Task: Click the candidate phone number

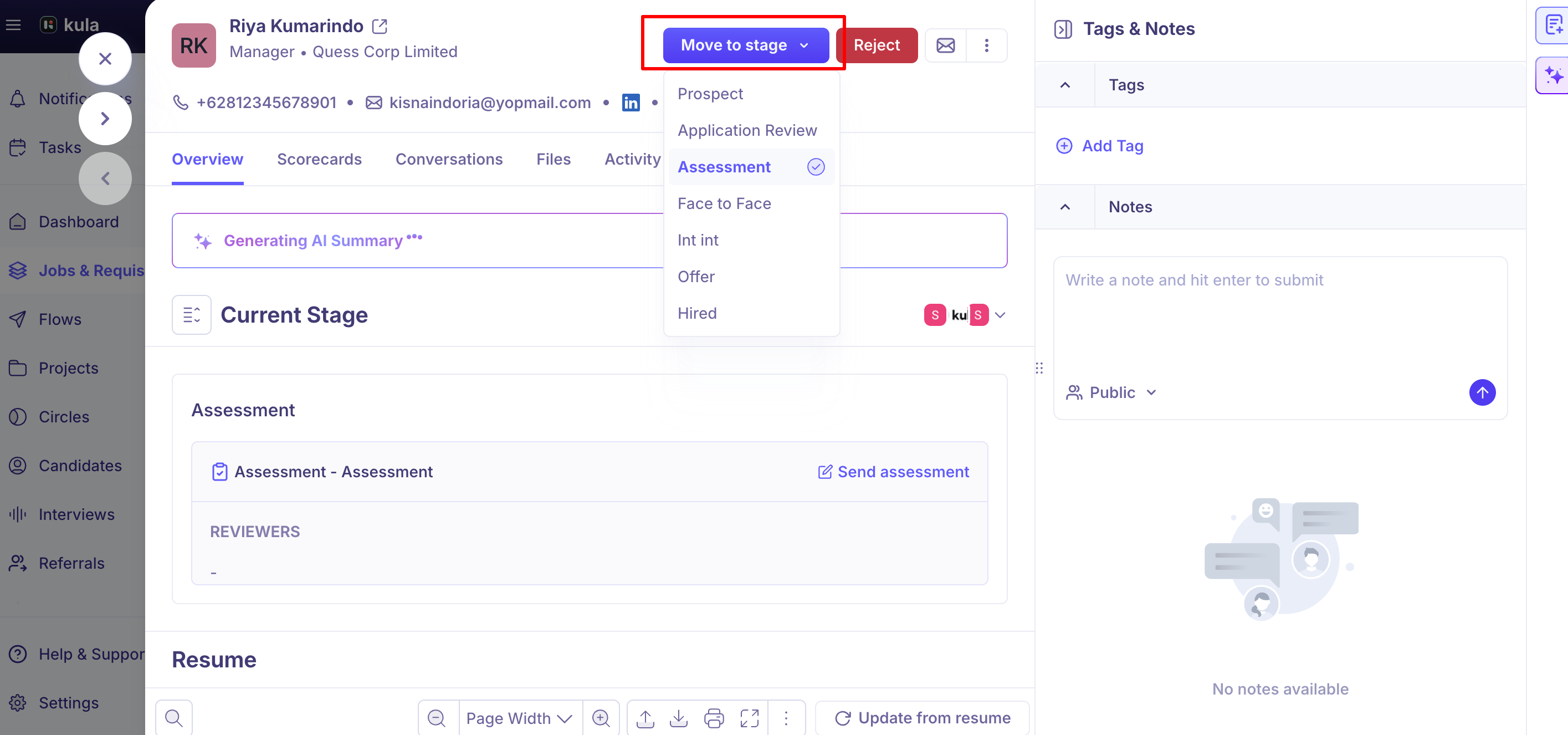Action: click(266, 103)
